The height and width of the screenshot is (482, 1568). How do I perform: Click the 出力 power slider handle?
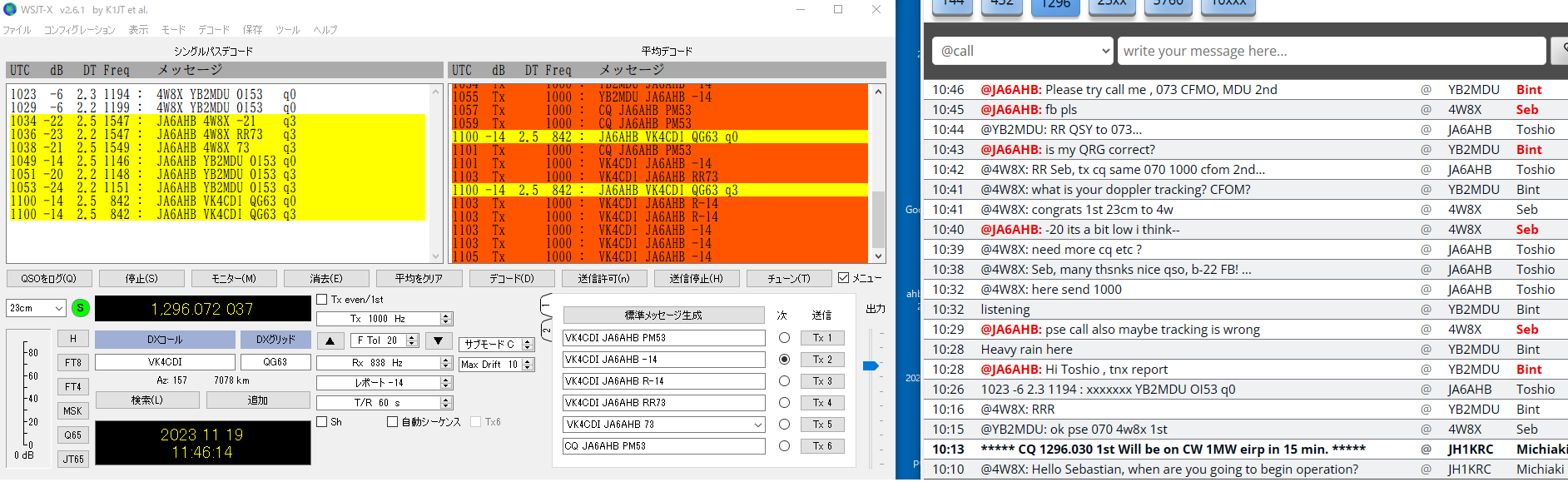[x=871, y=366]
